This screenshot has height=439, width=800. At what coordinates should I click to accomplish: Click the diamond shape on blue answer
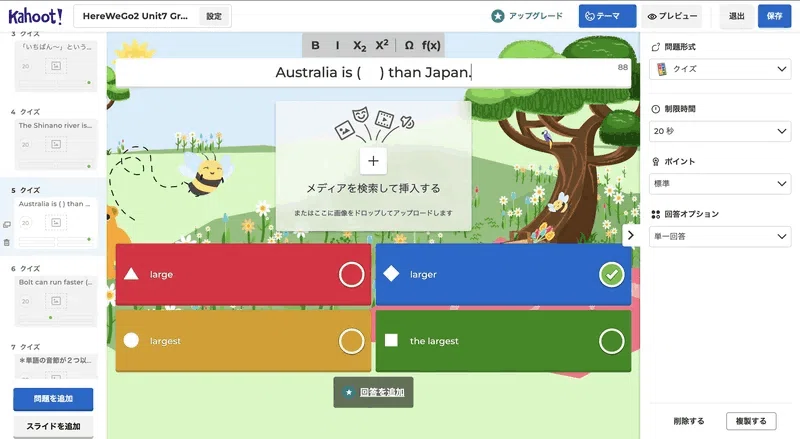tap(391, 274)
